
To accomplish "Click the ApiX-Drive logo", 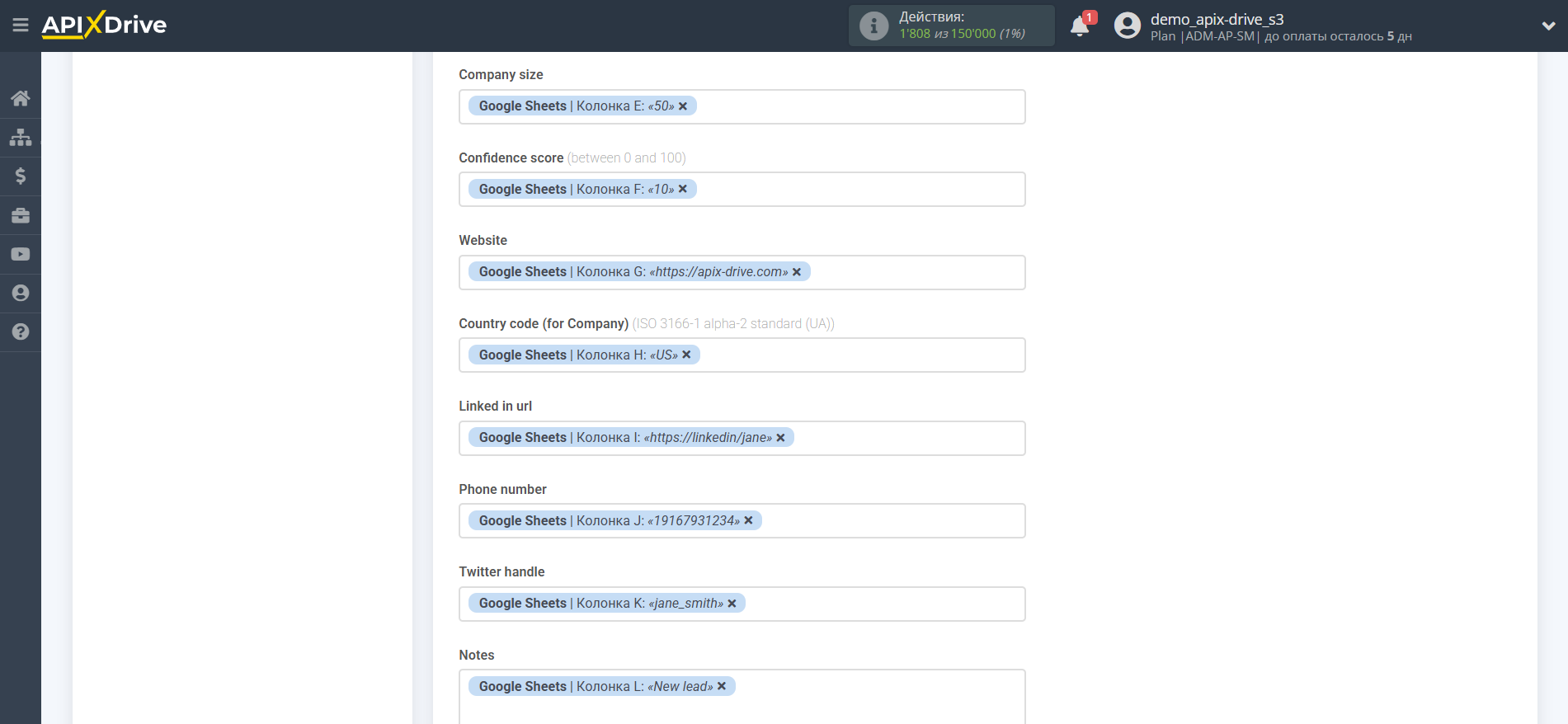I will pos(104,25).
